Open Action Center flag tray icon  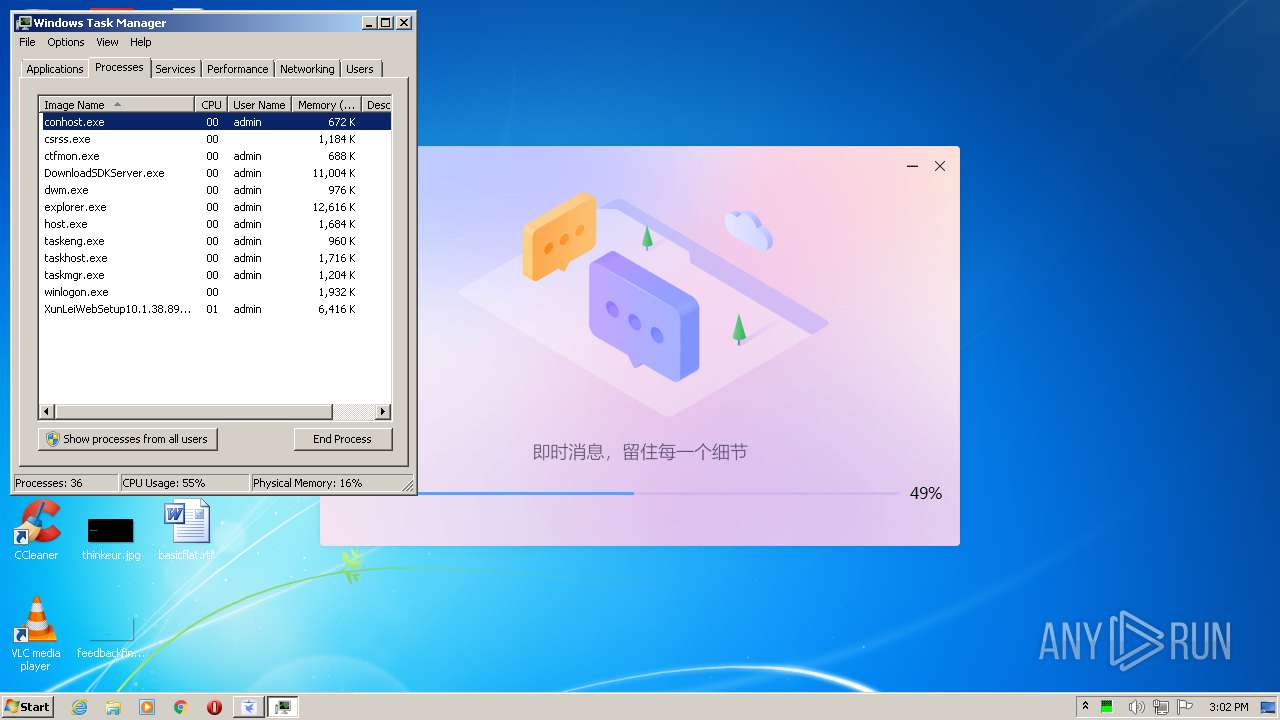point(1186,707)
